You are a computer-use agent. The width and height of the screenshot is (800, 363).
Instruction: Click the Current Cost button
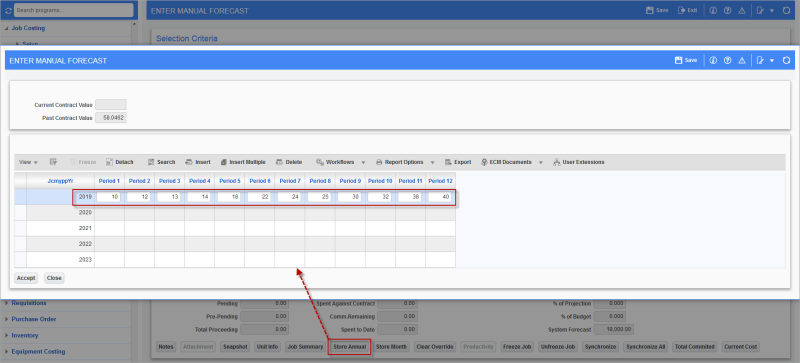(x=741, y=347)
